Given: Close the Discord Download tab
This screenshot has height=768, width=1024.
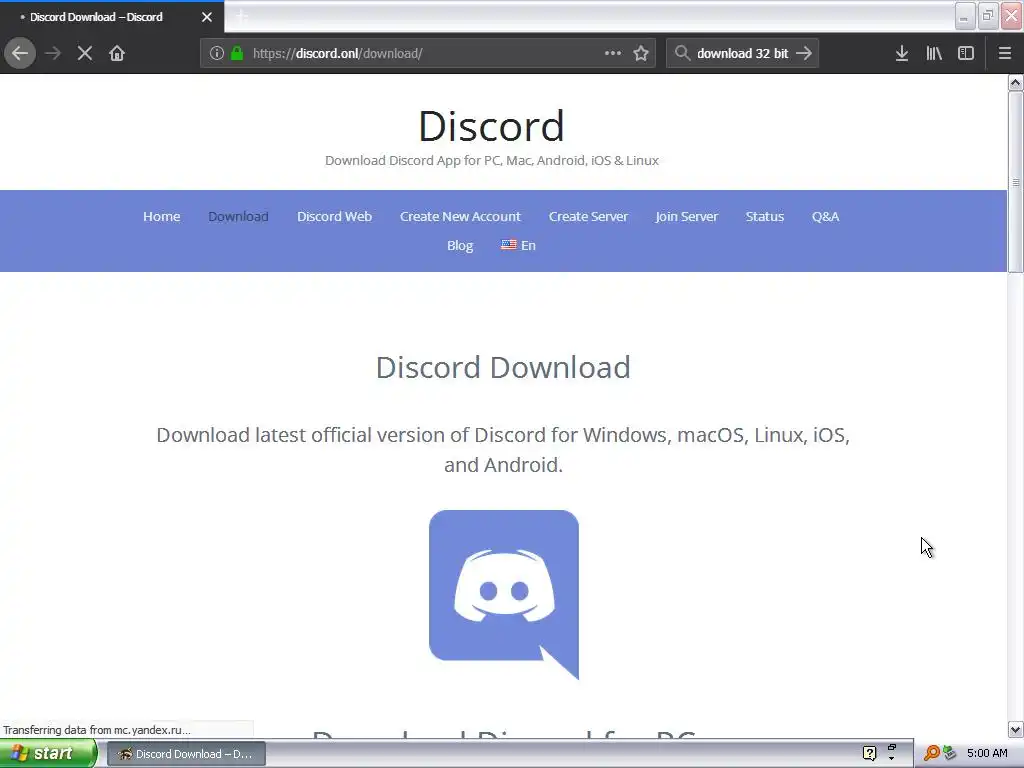Looking at the screenshot, I should click(207, 17).
